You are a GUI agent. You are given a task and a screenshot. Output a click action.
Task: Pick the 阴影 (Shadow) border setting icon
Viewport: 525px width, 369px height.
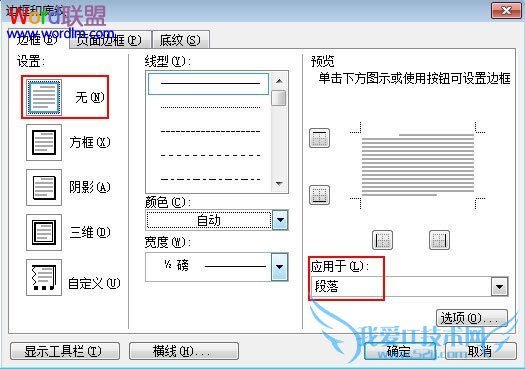44,187
